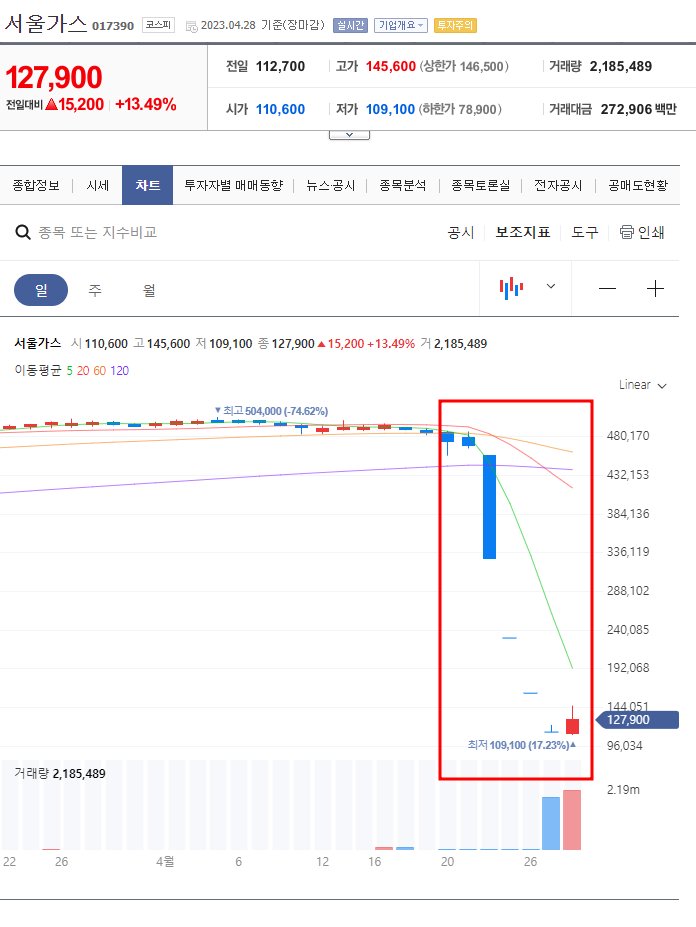Click the 보조지표 button

[x=523, y=232]
